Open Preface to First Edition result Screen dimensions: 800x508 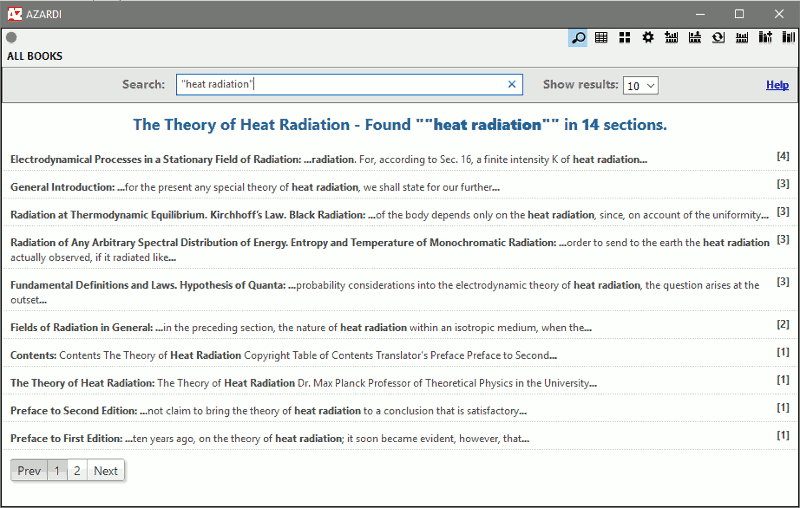pos(270,439)
